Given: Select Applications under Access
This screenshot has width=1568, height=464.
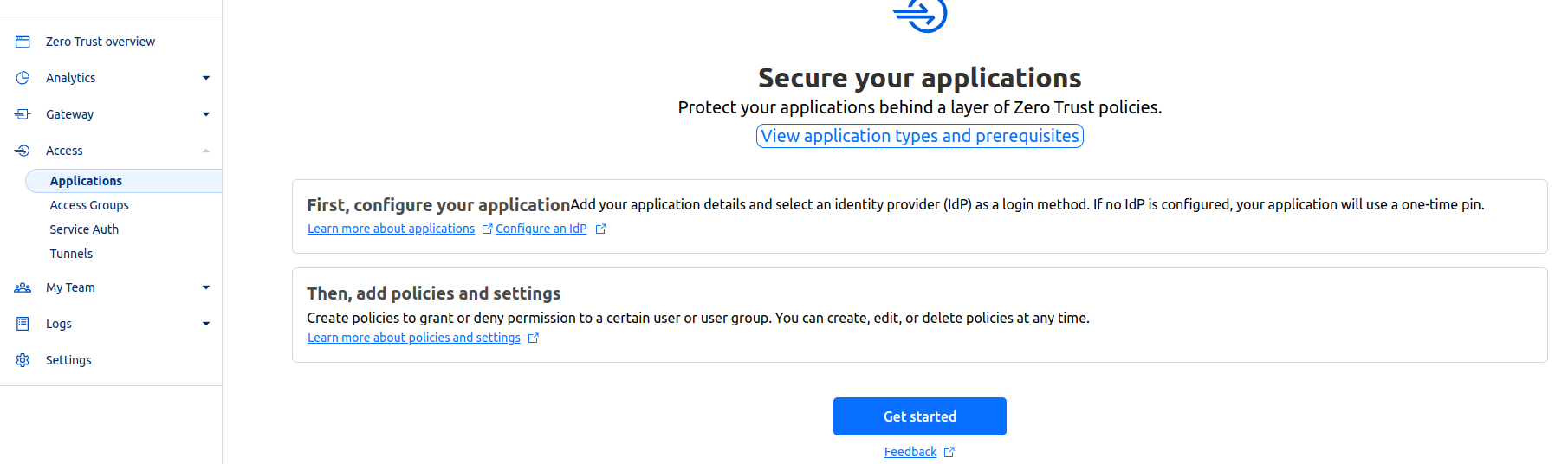Looking at the screenshot, I should [124, 181].
